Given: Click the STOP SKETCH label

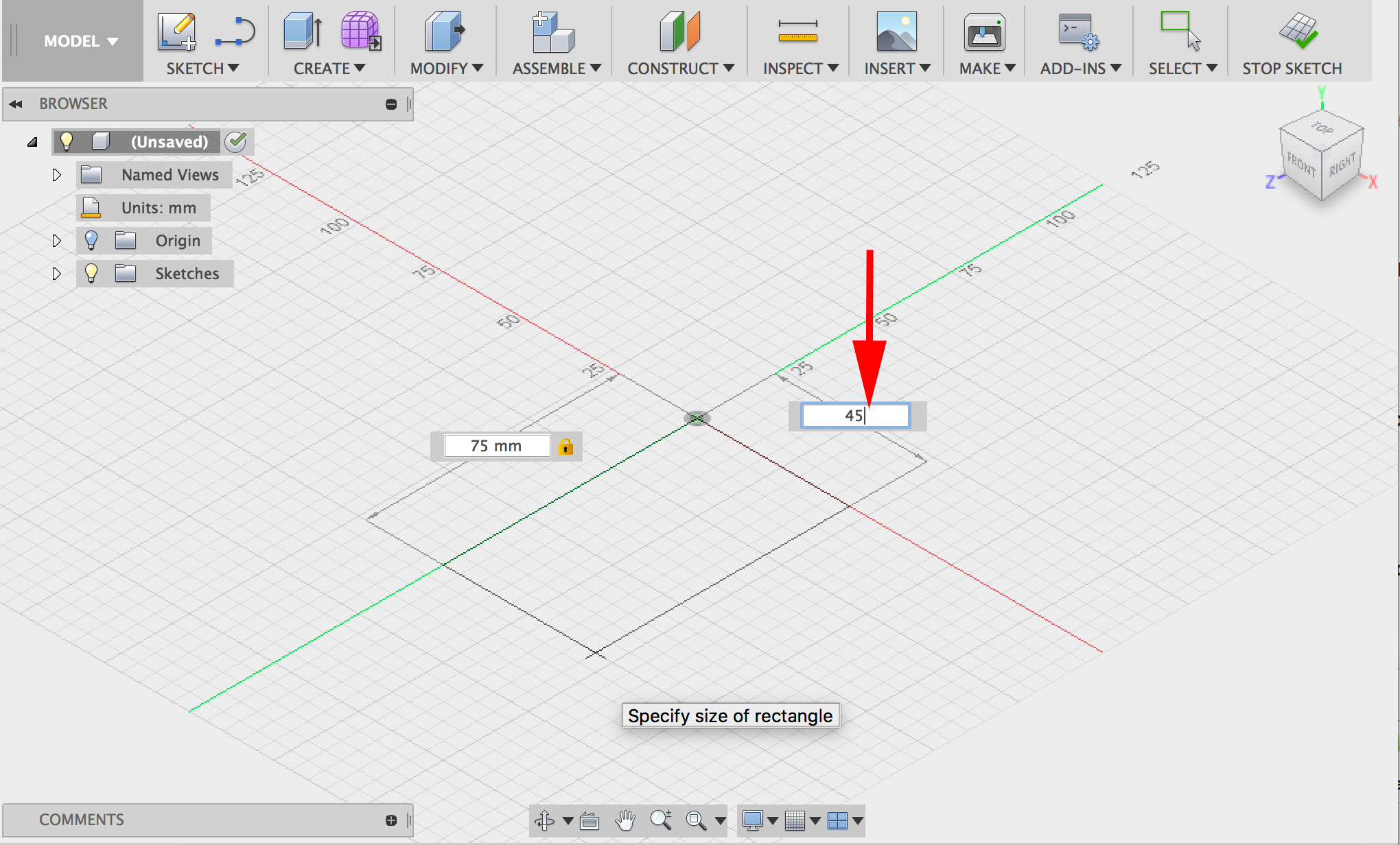Looking at the screenshot, I should point(1292,69).
